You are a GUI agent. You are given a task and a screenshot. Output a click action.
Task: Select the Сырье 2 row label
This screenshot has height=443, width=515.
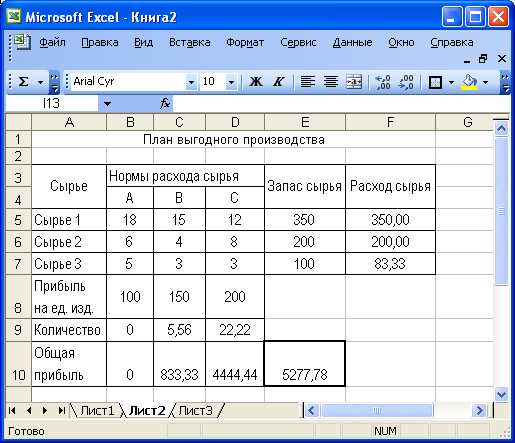pos(69,242)
